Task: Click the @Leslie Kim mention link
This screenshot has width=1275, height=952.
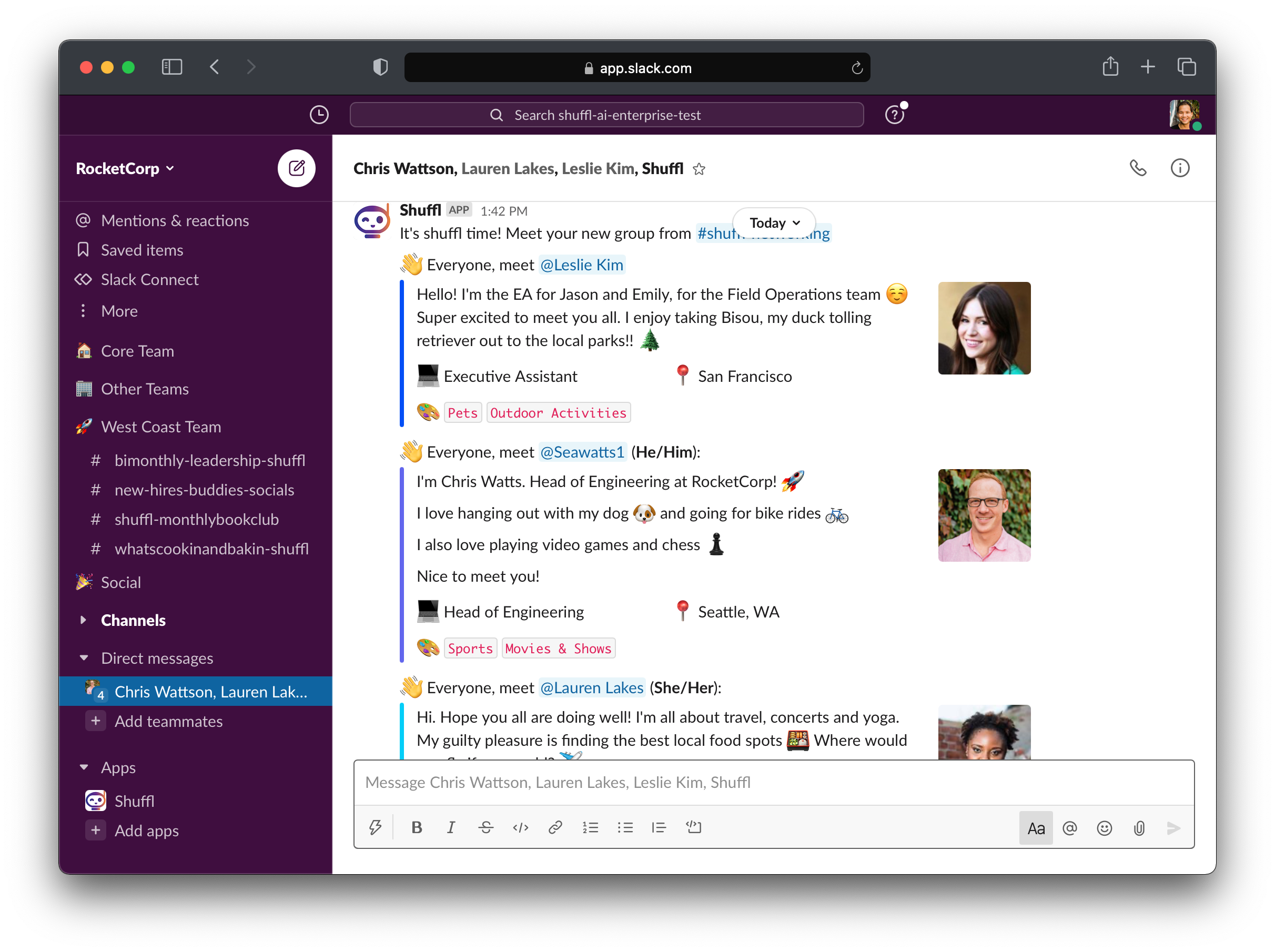Action: [x=582, y=265]
